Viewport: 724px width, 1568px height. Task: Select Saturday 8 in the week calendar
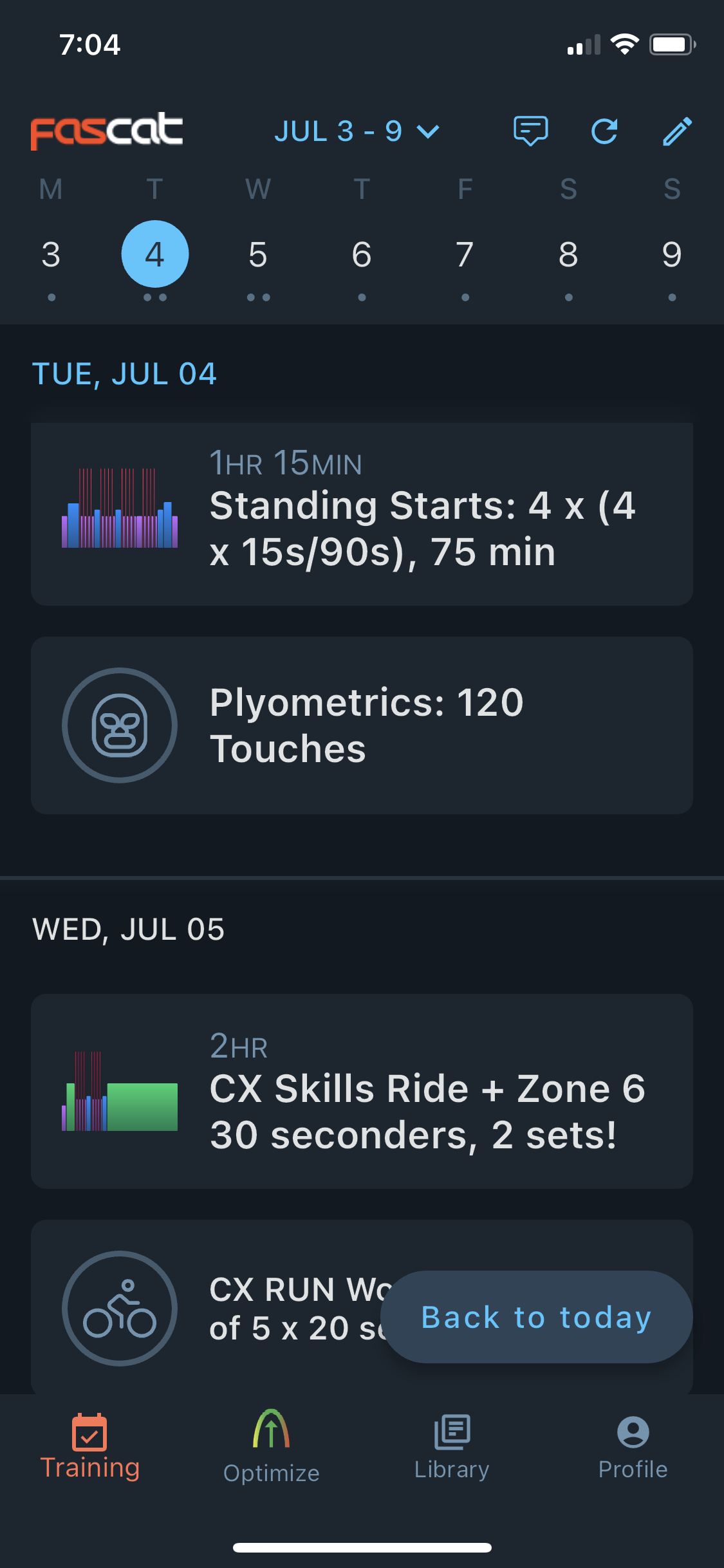tap(568, 255)
